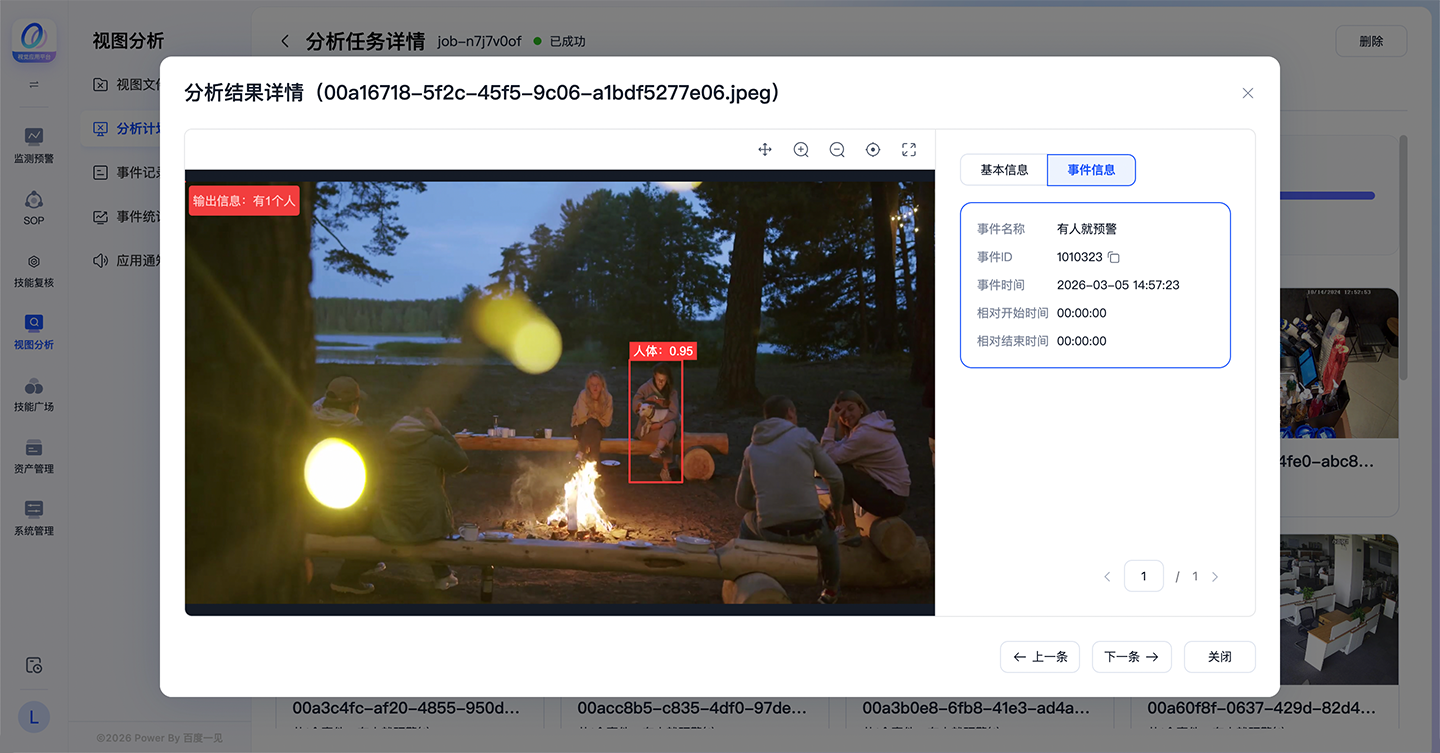1440x753 pixels.
Task: Switch to the 基本信息 tab
Action: (x=1004, y=170)
